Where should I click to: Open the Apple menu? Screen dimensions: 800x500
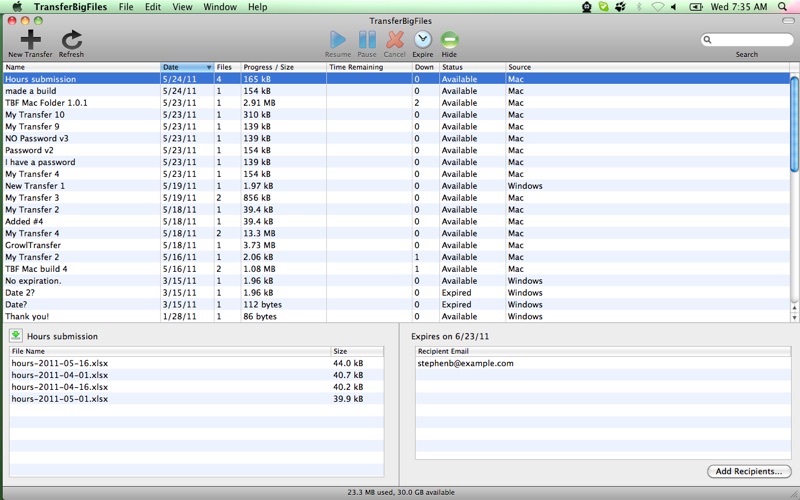click(x=17, y=7)
